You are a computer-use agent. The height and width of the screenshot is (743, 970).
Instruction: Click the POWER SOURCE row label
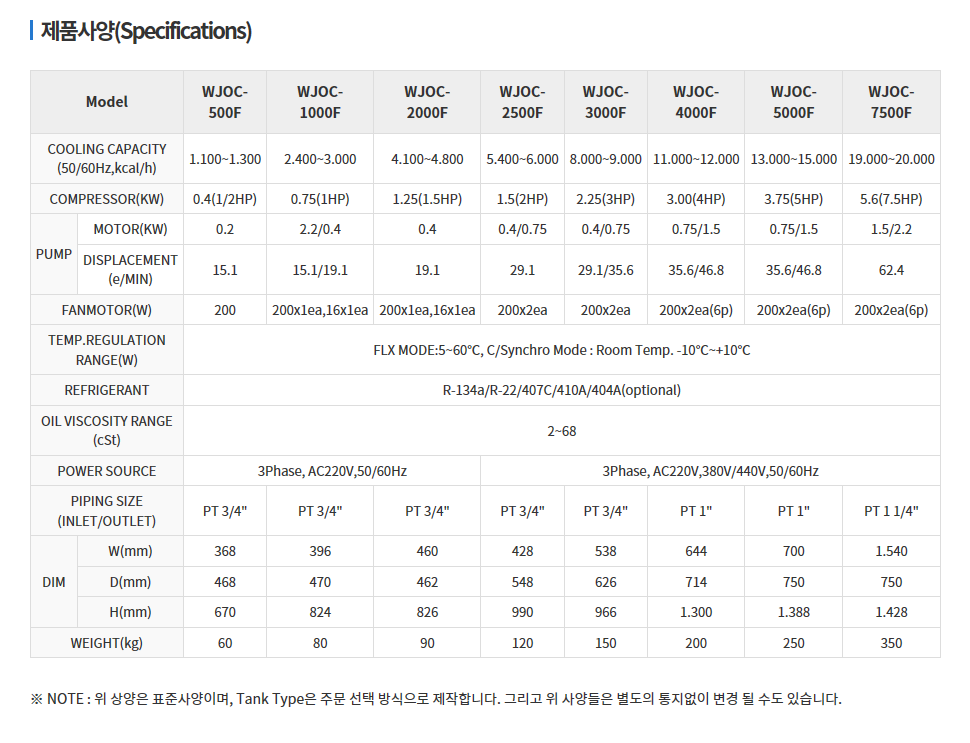pyautogui.click(x=107, y=471)
